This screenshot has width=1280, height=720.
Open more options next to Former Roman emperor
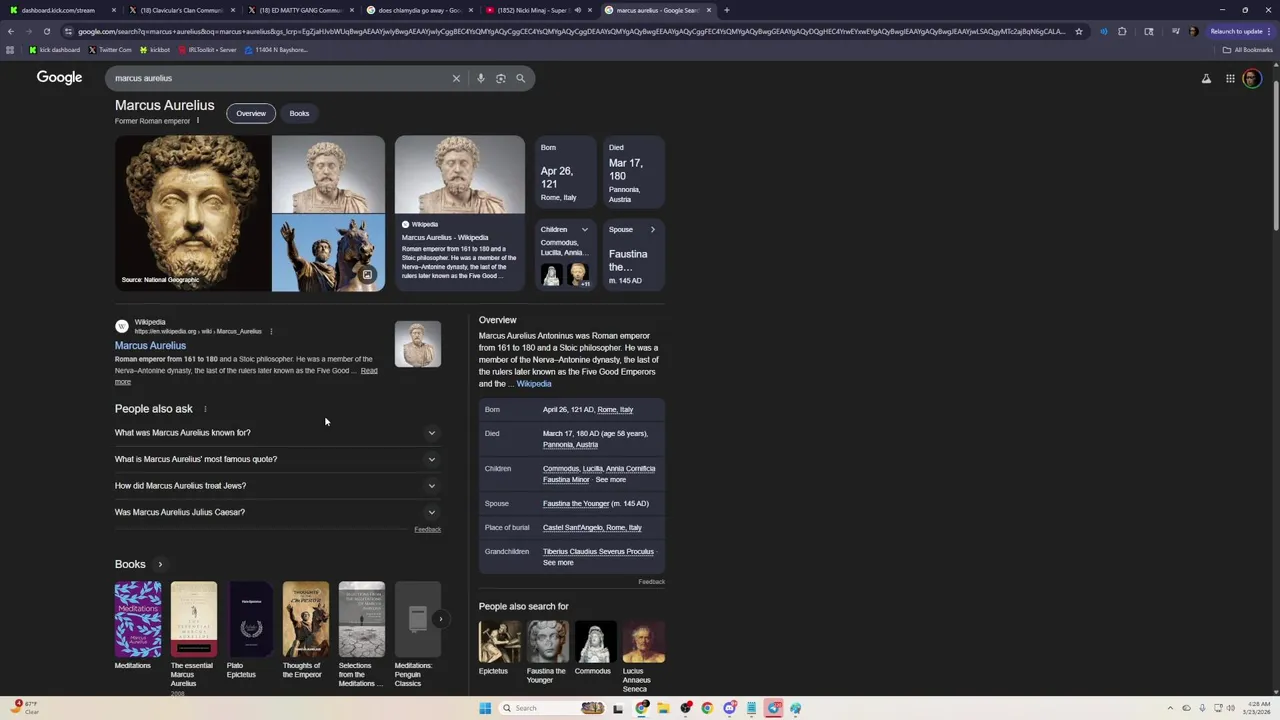coord(198,121)
